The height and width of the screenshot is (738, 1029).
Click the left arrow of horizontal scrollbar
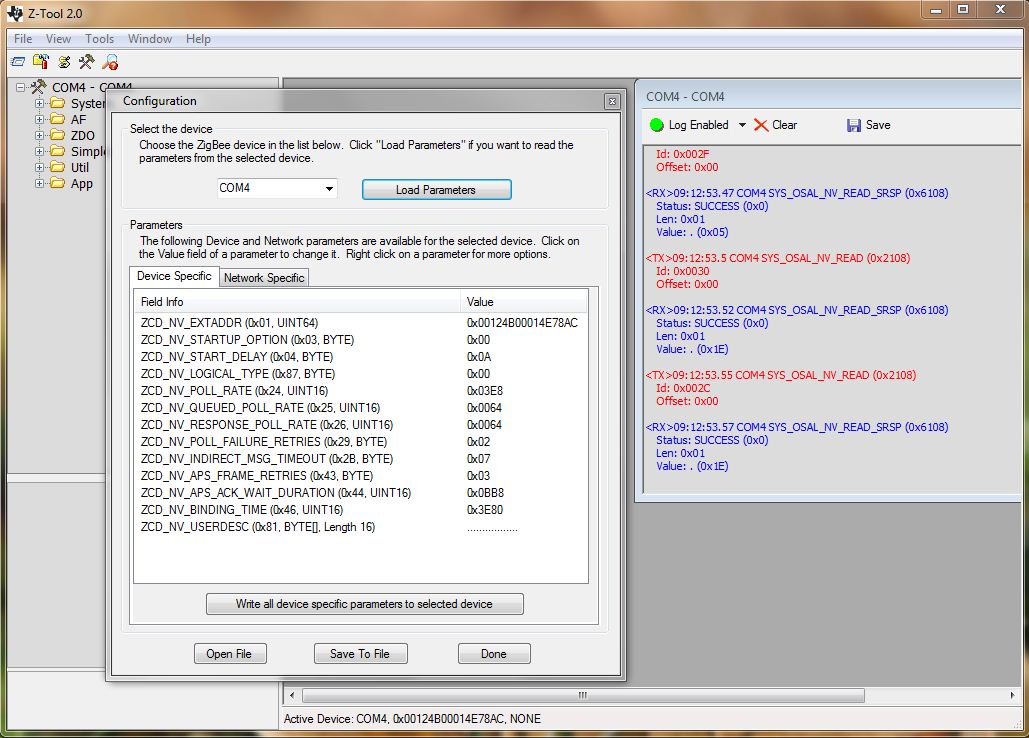pos(291,695)
